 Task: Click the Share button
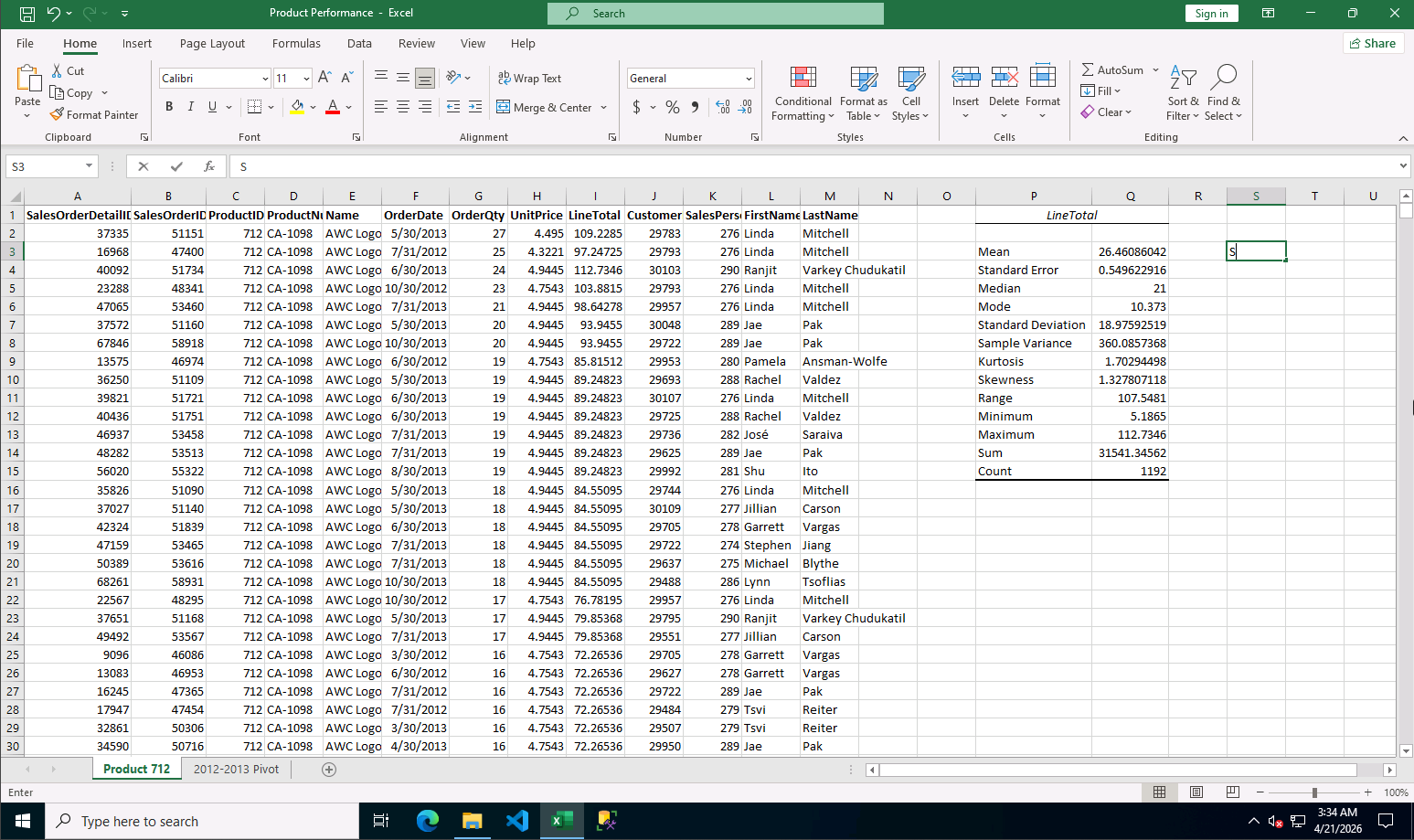click(1373, 43)
